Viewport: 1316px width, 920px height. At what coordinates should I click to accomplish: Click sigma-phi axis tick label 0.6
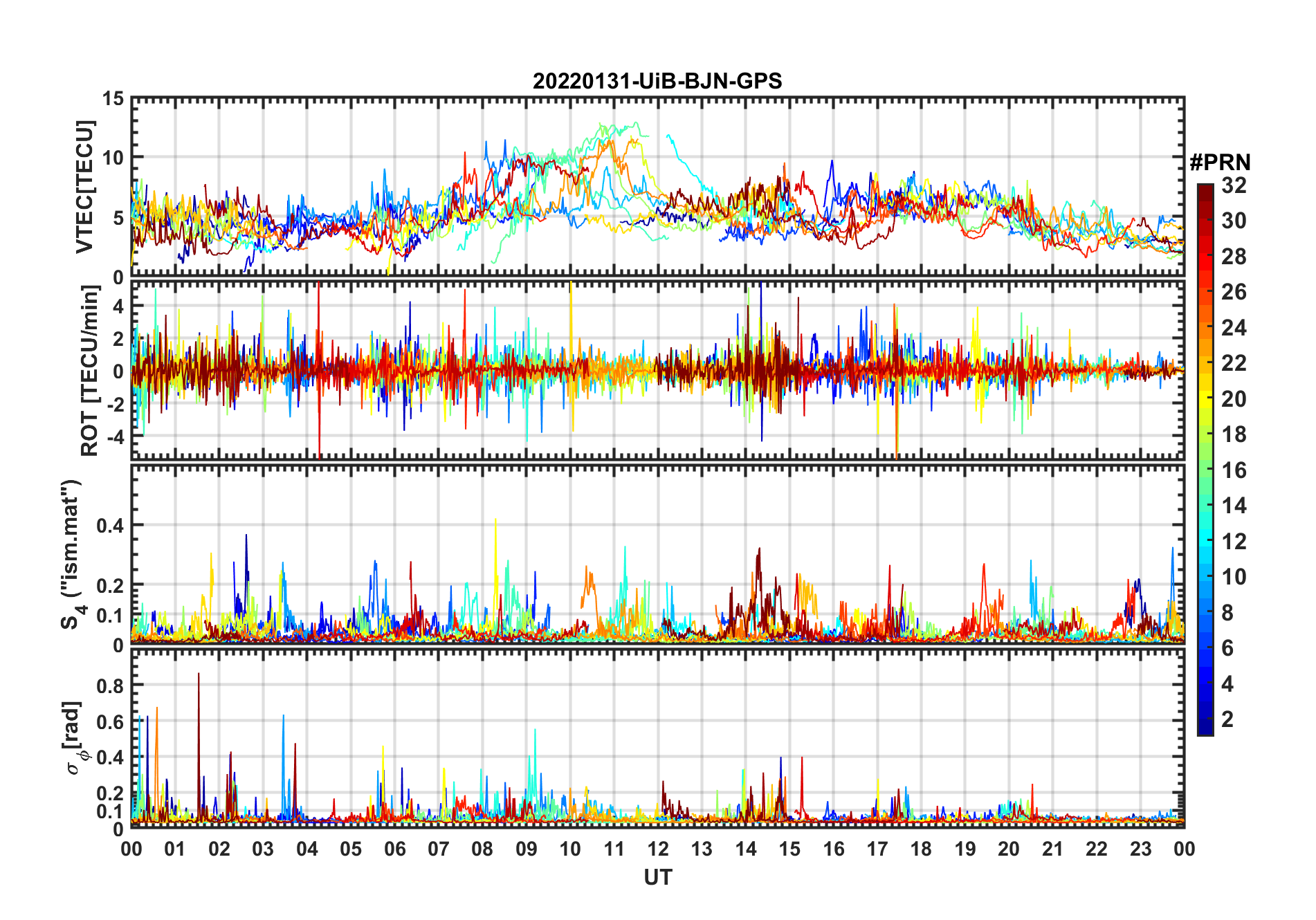click(110, 722)
